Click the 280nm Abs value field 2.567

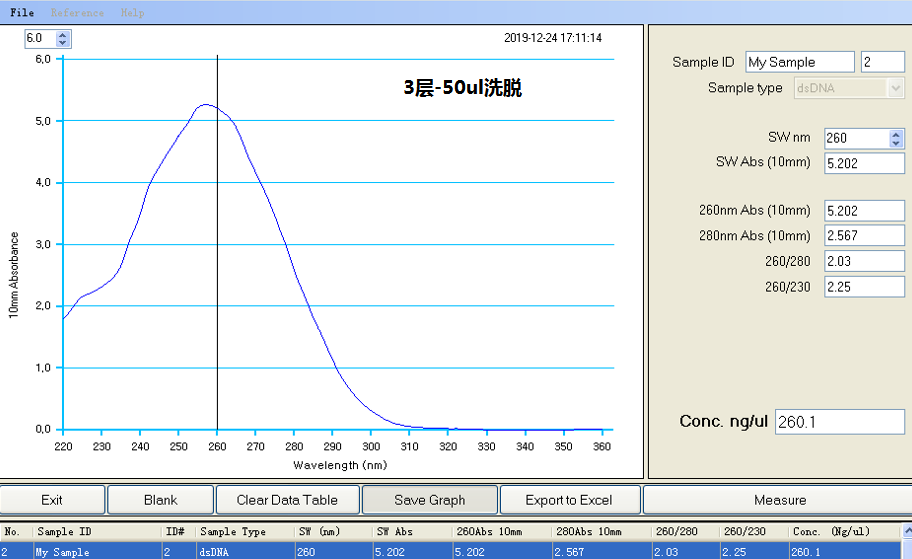[864, 236]
